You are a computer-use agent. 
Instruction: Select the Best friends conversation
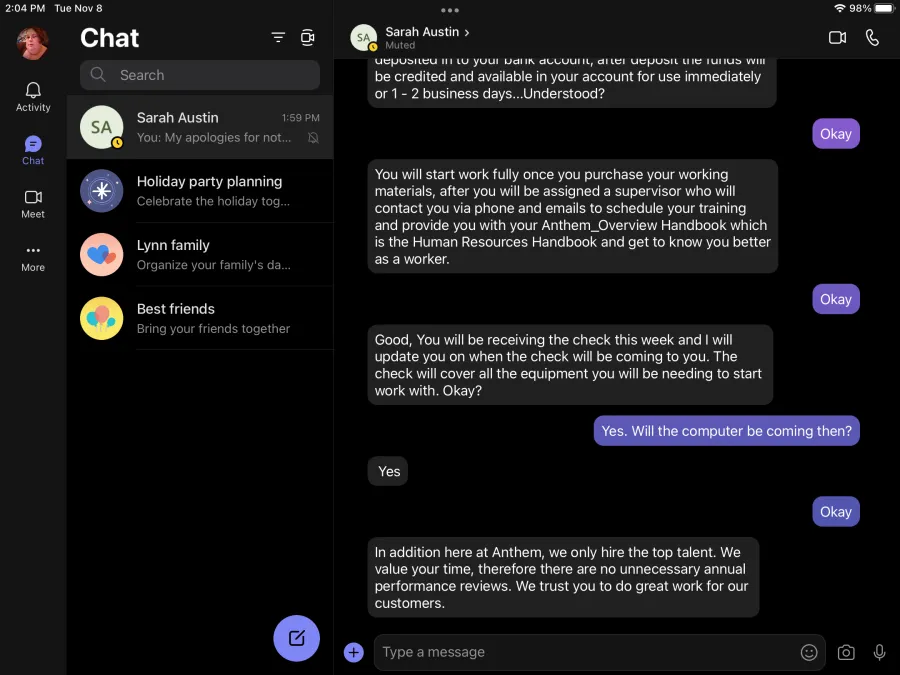[x=200, y=319]
